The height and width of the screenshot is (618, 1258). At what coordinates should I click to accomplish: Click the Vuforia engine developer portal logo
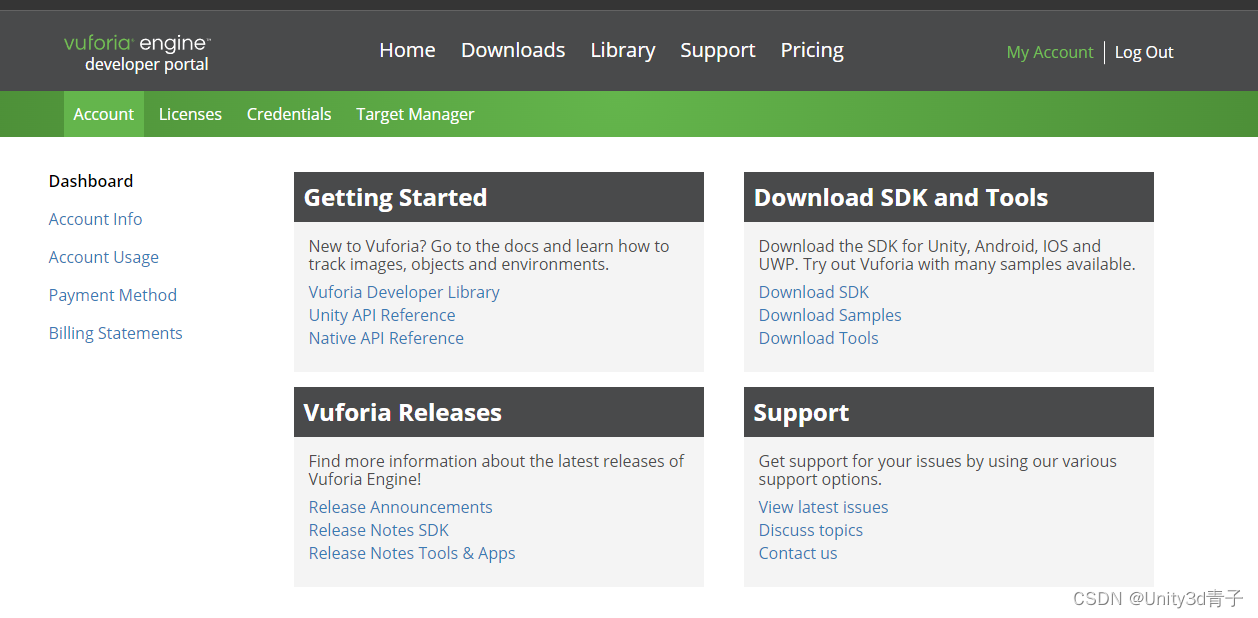(137, 54)
